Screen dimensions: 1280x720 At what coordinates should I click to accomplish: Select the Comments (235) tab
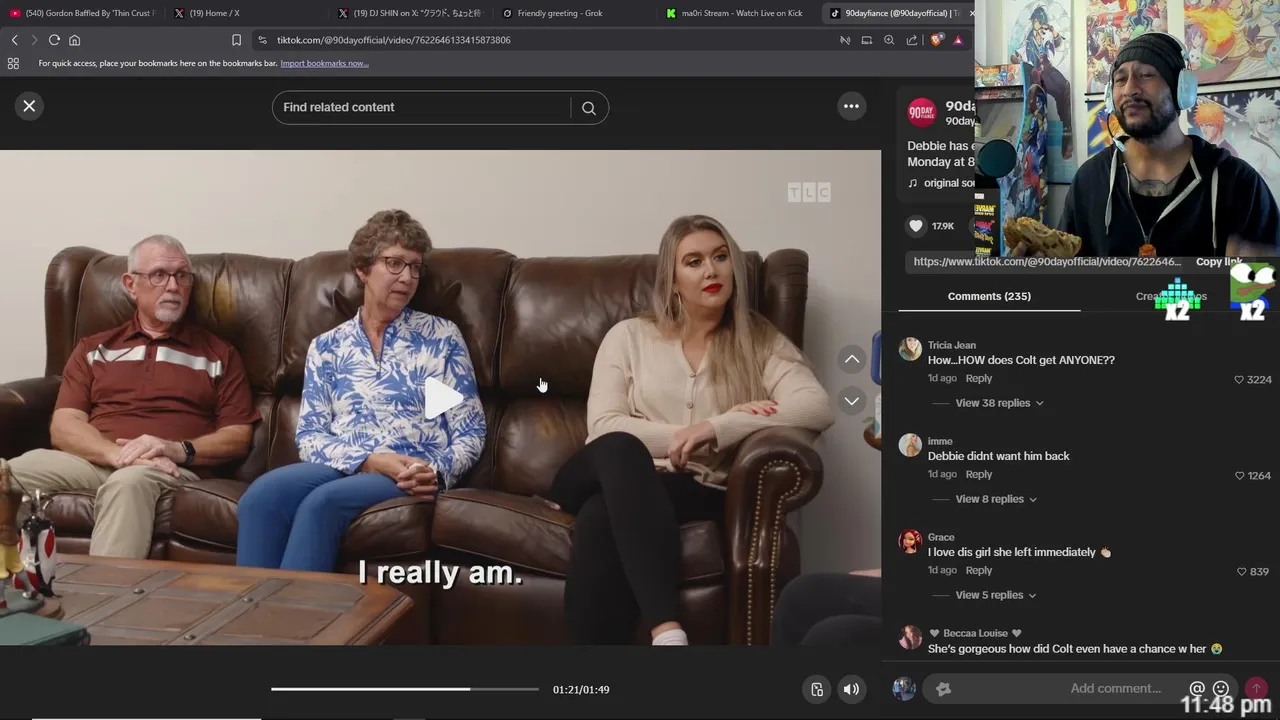point(989,296)
